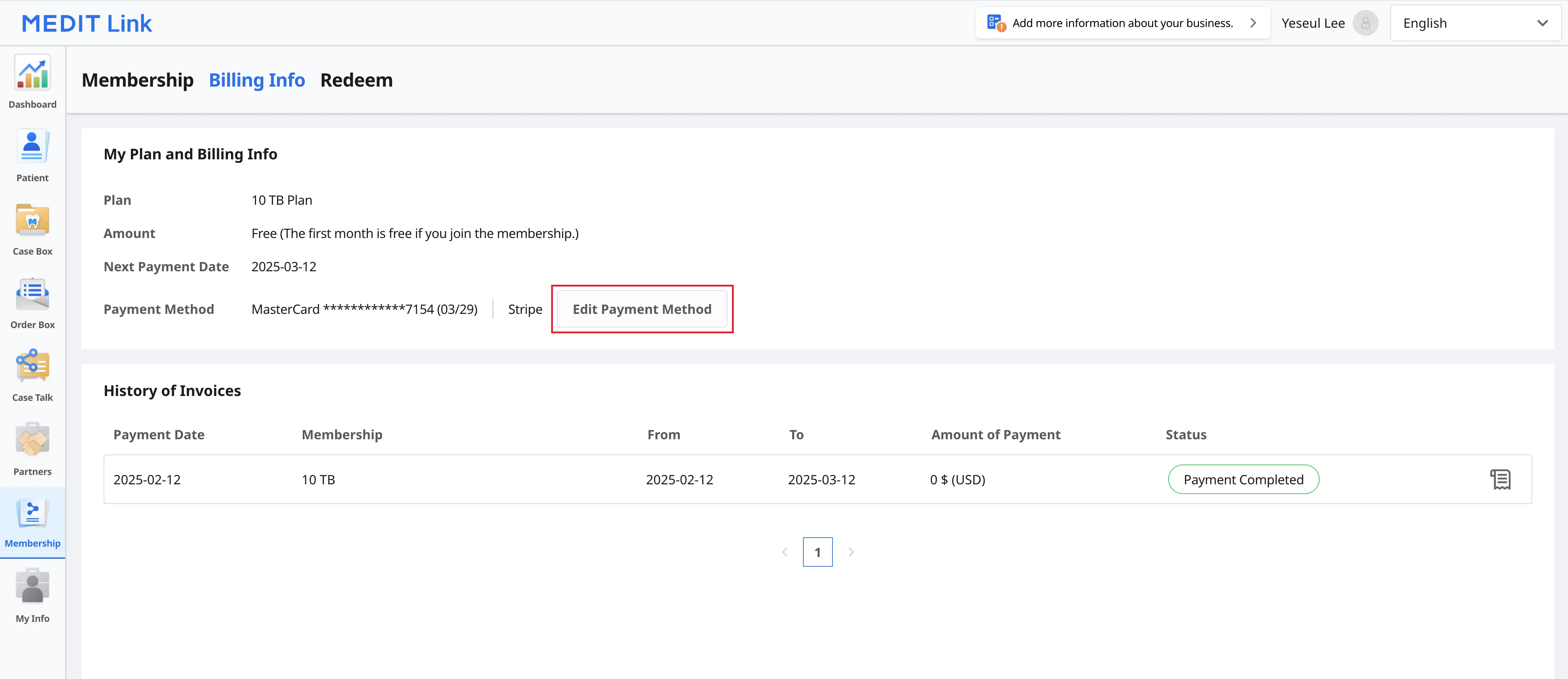Screen dimensions: 1568x679
Task: Open Case Talk in the sidebar
Action: point(32,366)
